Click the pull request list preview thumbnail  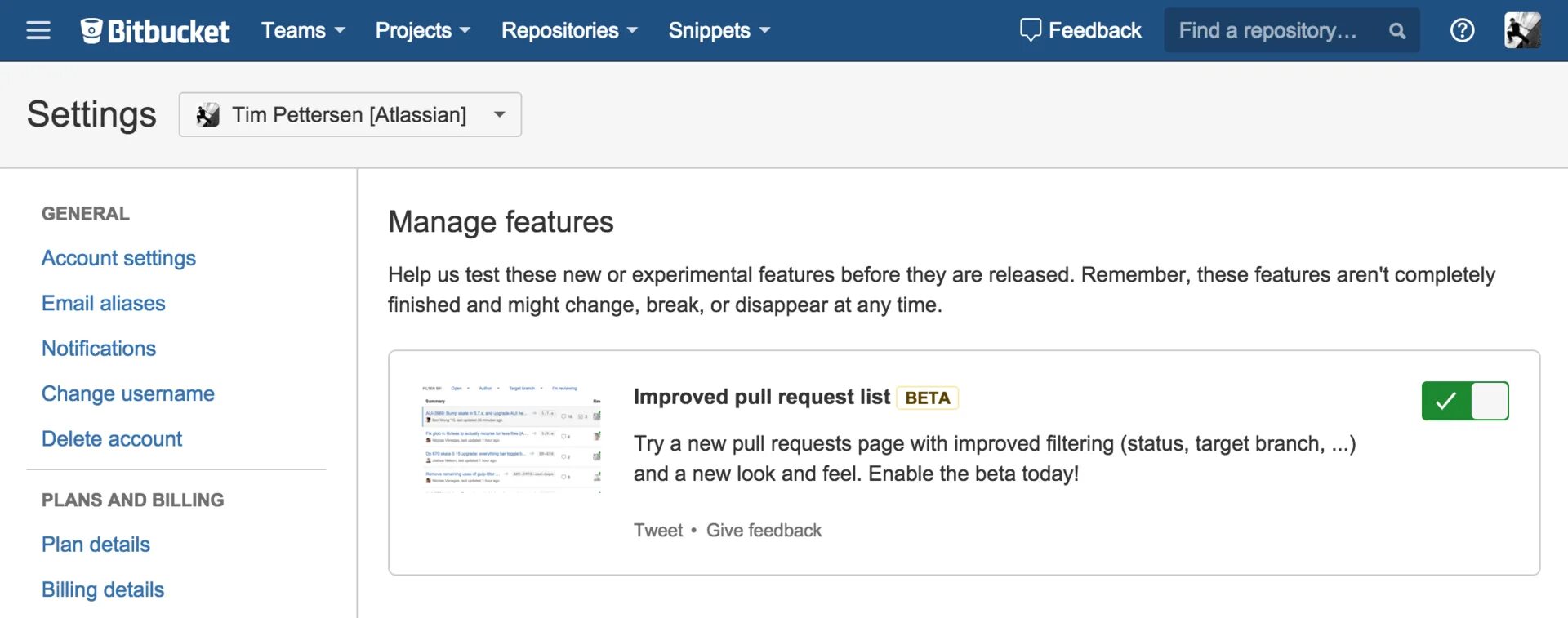[511, 438]
